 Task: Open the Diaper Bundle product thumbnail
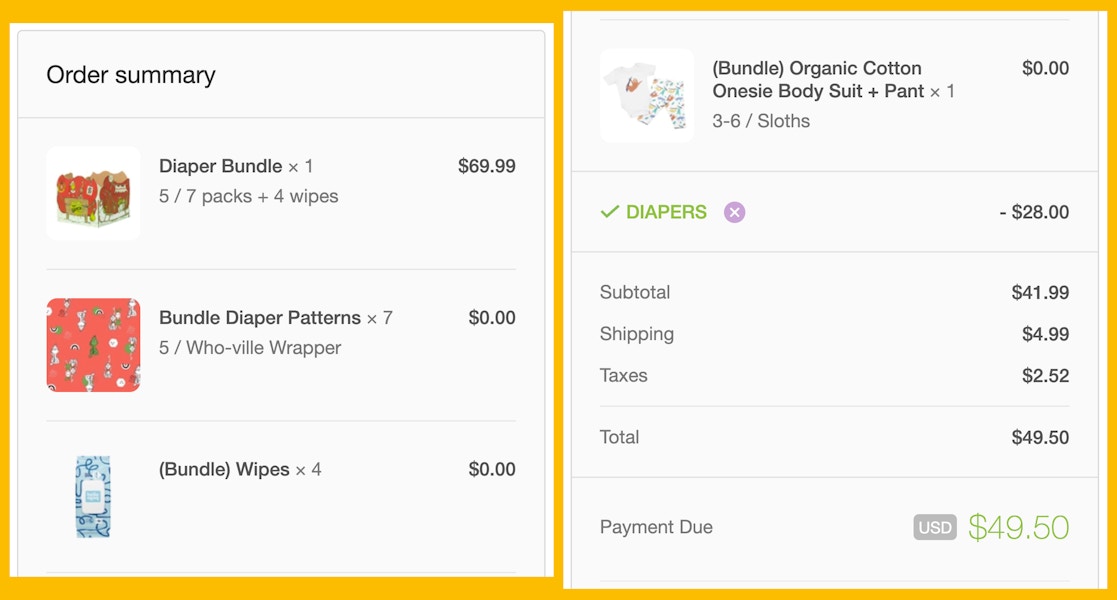tap(93, 193)
